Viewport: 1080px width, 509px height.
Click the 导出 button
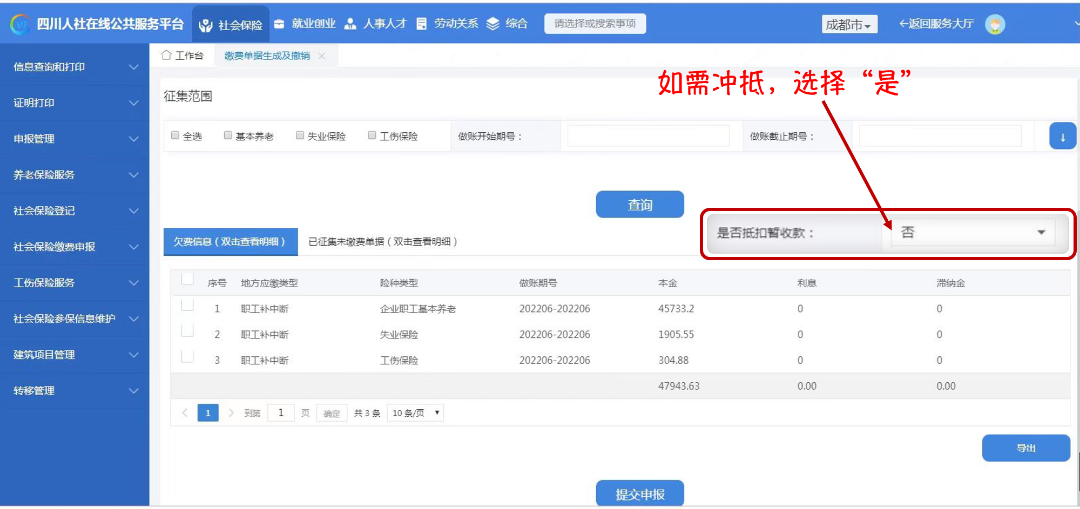(1026, 448)
